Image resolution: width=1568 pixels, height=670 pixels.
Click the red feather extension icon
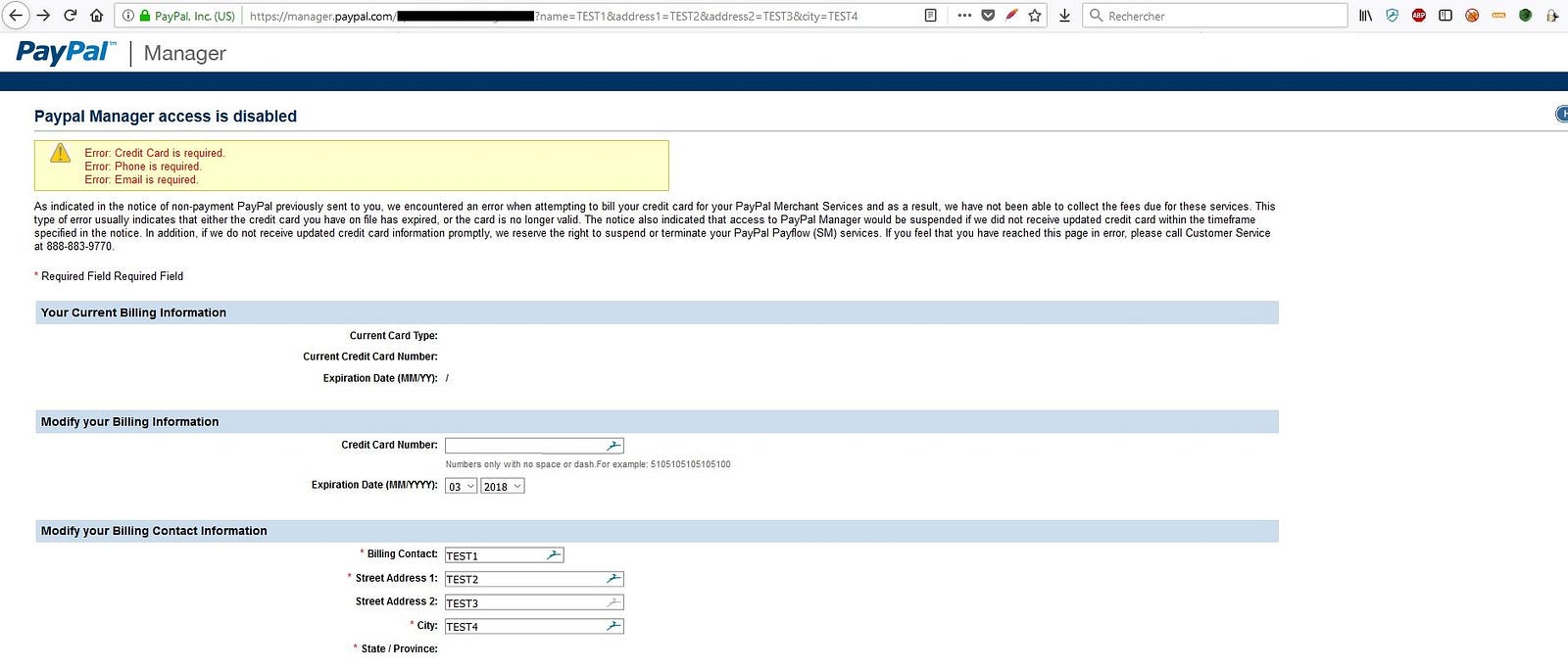1011,16
